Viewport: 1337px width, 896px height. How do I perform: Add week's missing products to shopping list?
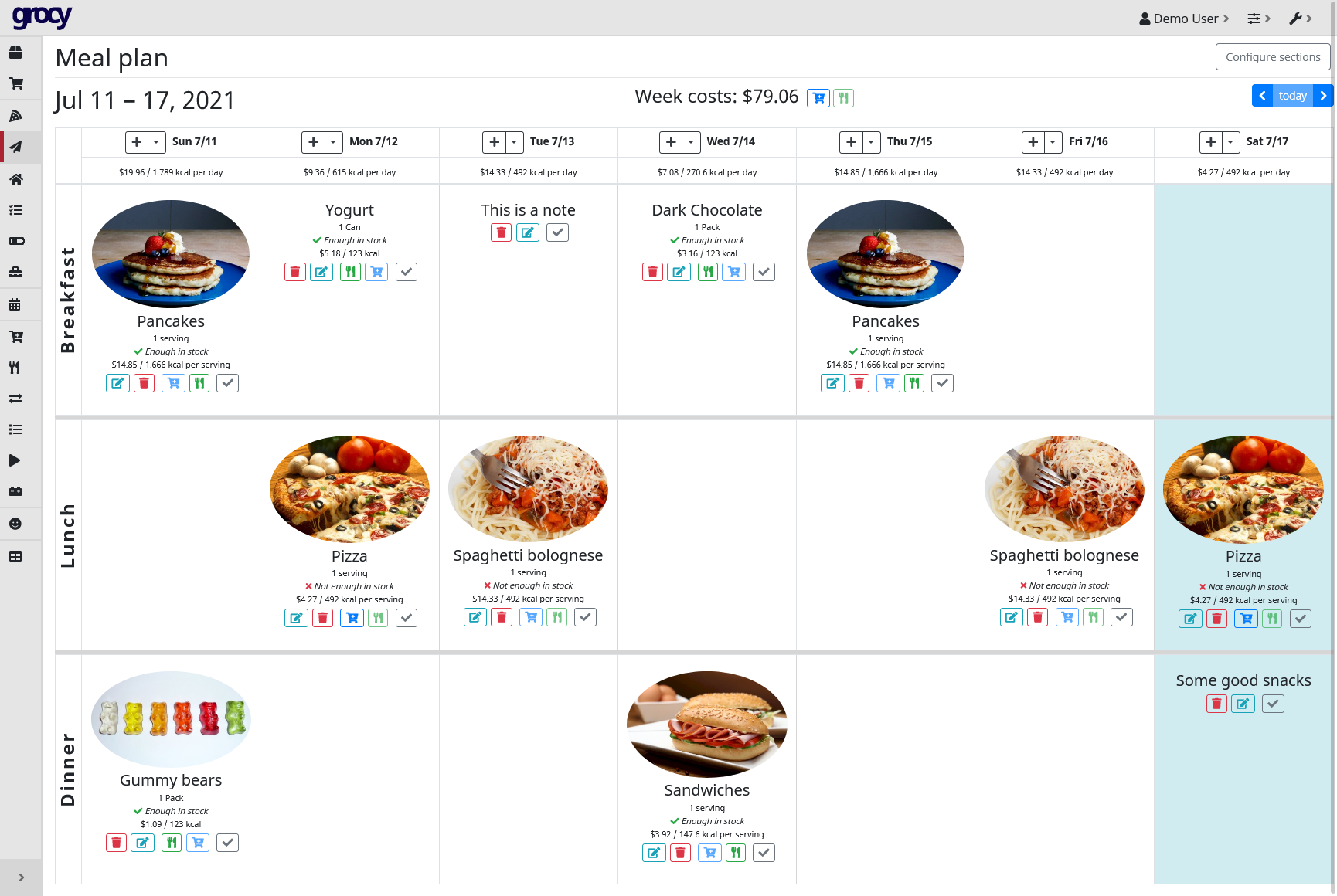tap(818, 98)
